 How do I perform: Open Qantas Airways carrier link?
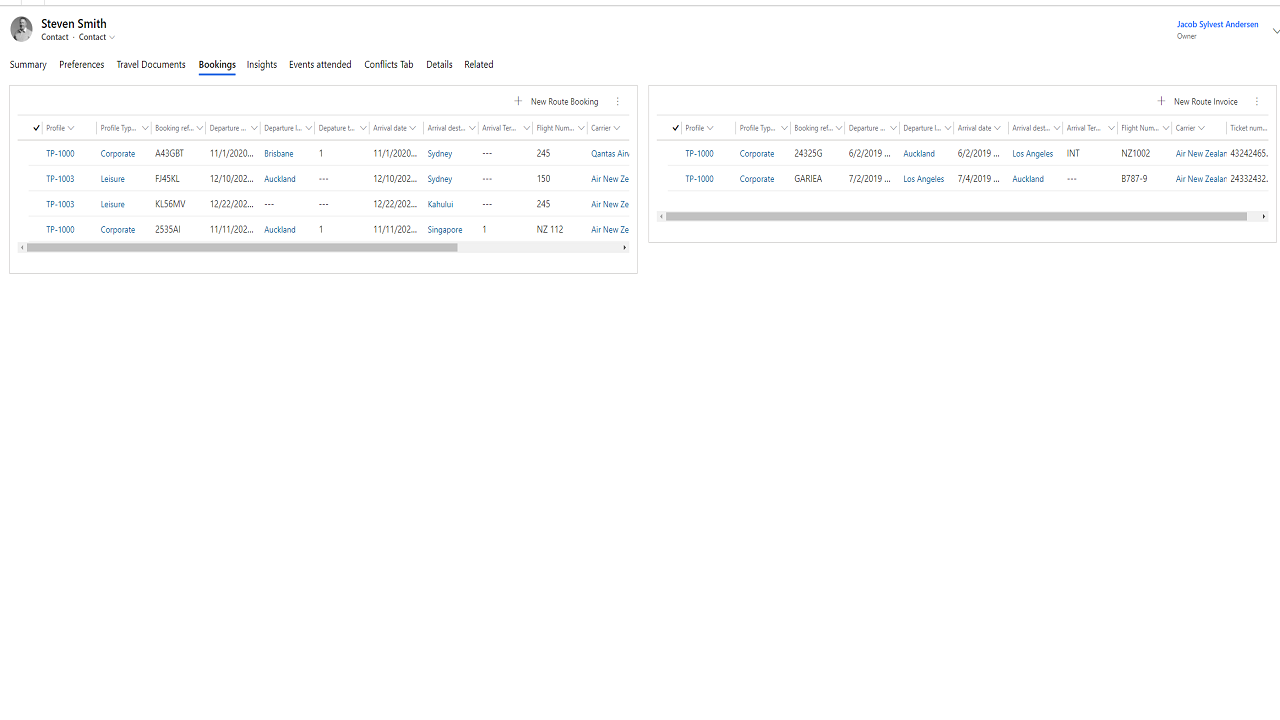pos(610,154)
